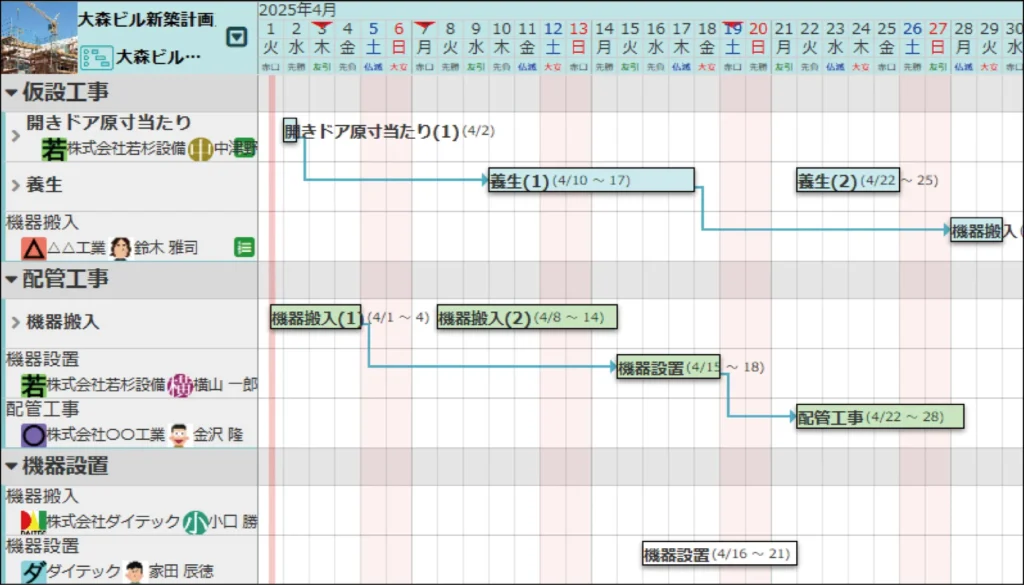Click the green list icon beside 鈴木 雅司
The height and width of the screenshot is (585, 1024).
tap(243, 247)
